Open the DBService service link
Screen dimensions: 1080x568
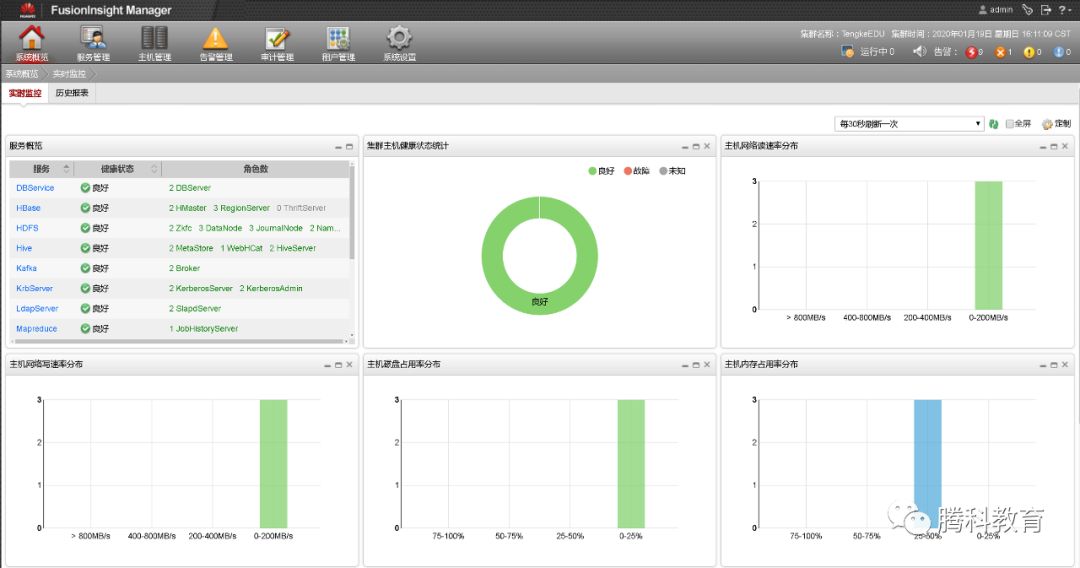pos(35,188)
